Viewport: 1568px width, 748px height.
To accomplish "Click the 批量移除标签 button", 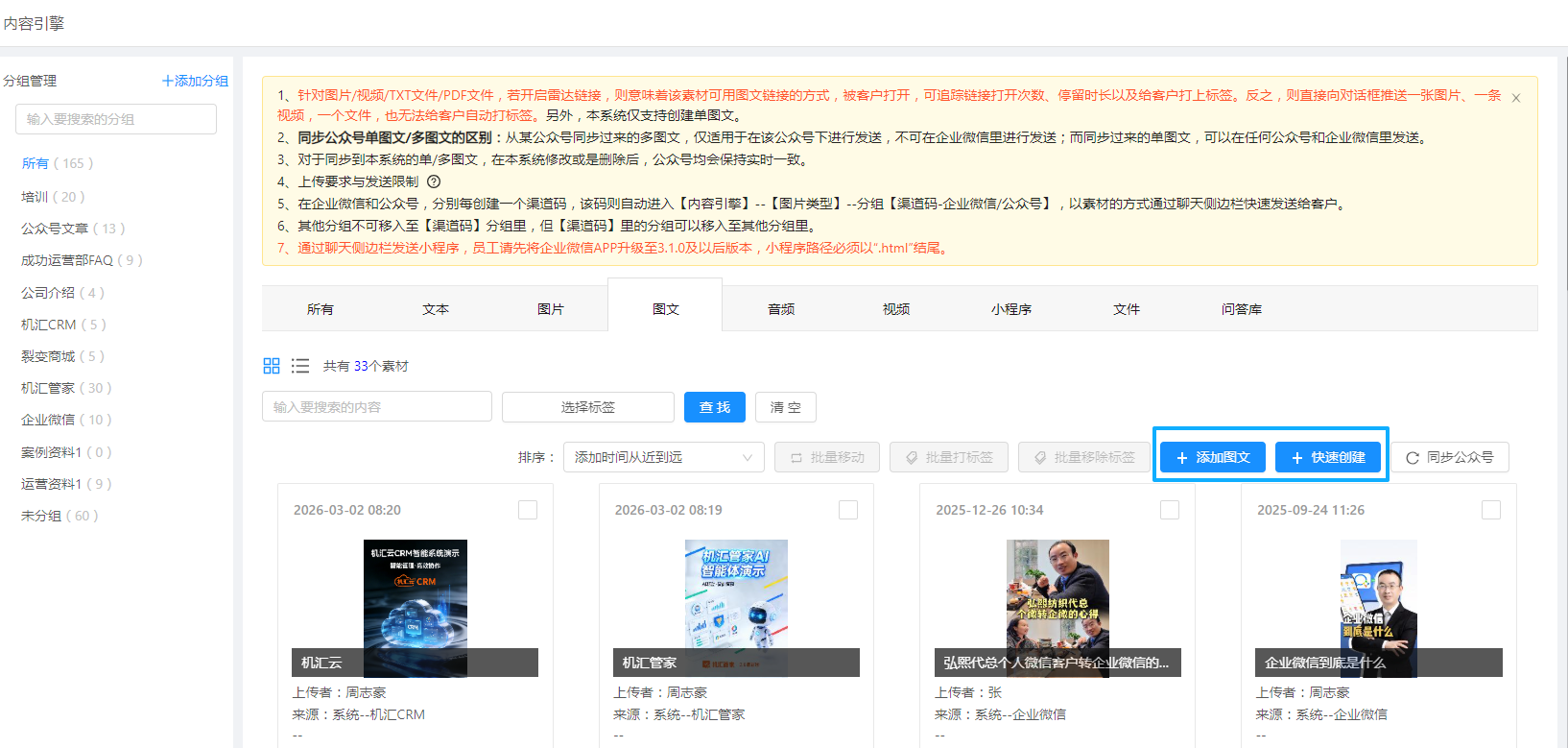I will [1083, 457].
